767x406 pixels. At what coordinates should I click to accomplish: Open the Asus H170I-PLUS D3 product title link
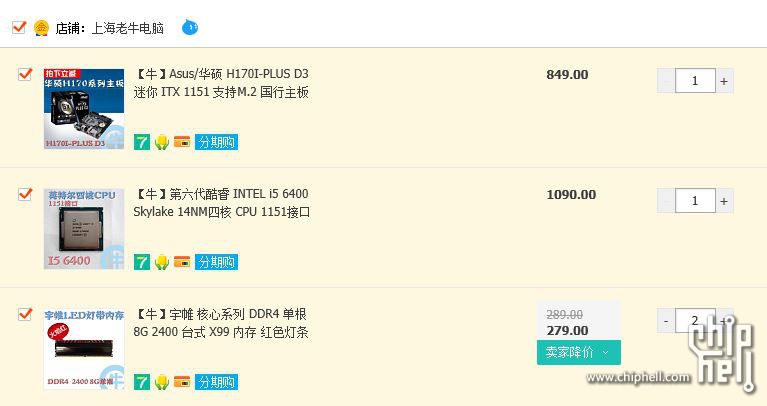(x=221, y=83)
